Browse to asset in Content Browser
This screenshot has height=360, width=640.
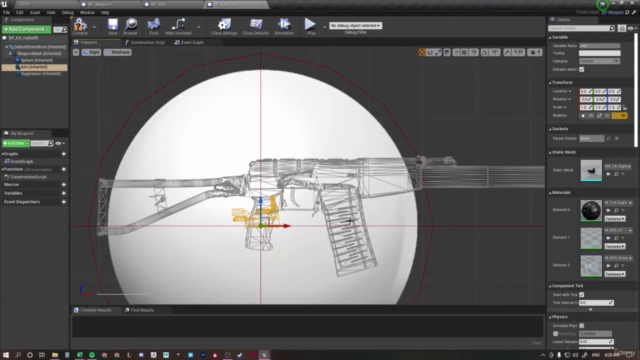(x=131, y=27)
